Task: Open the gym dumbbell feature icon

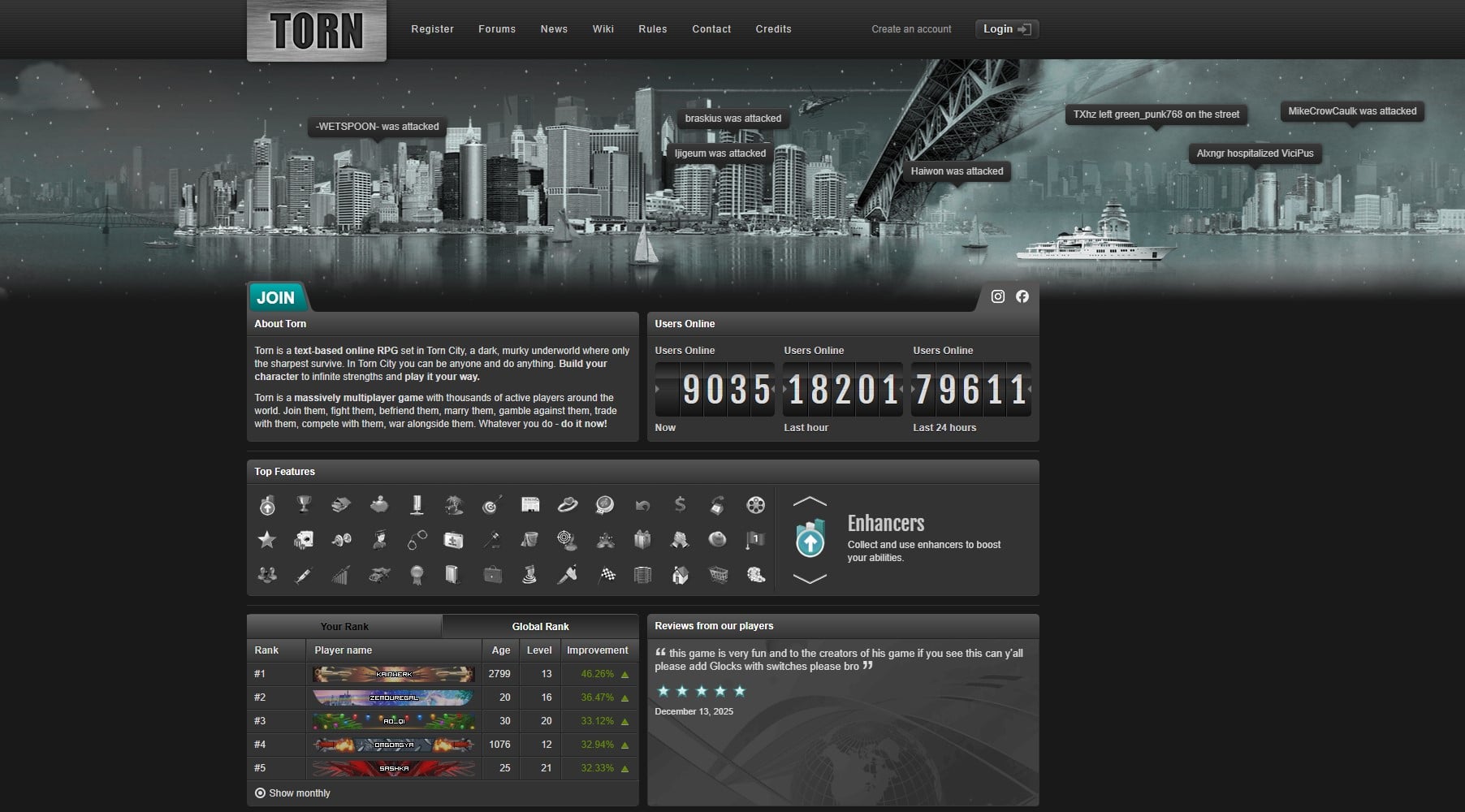Action: pos(342,540)
